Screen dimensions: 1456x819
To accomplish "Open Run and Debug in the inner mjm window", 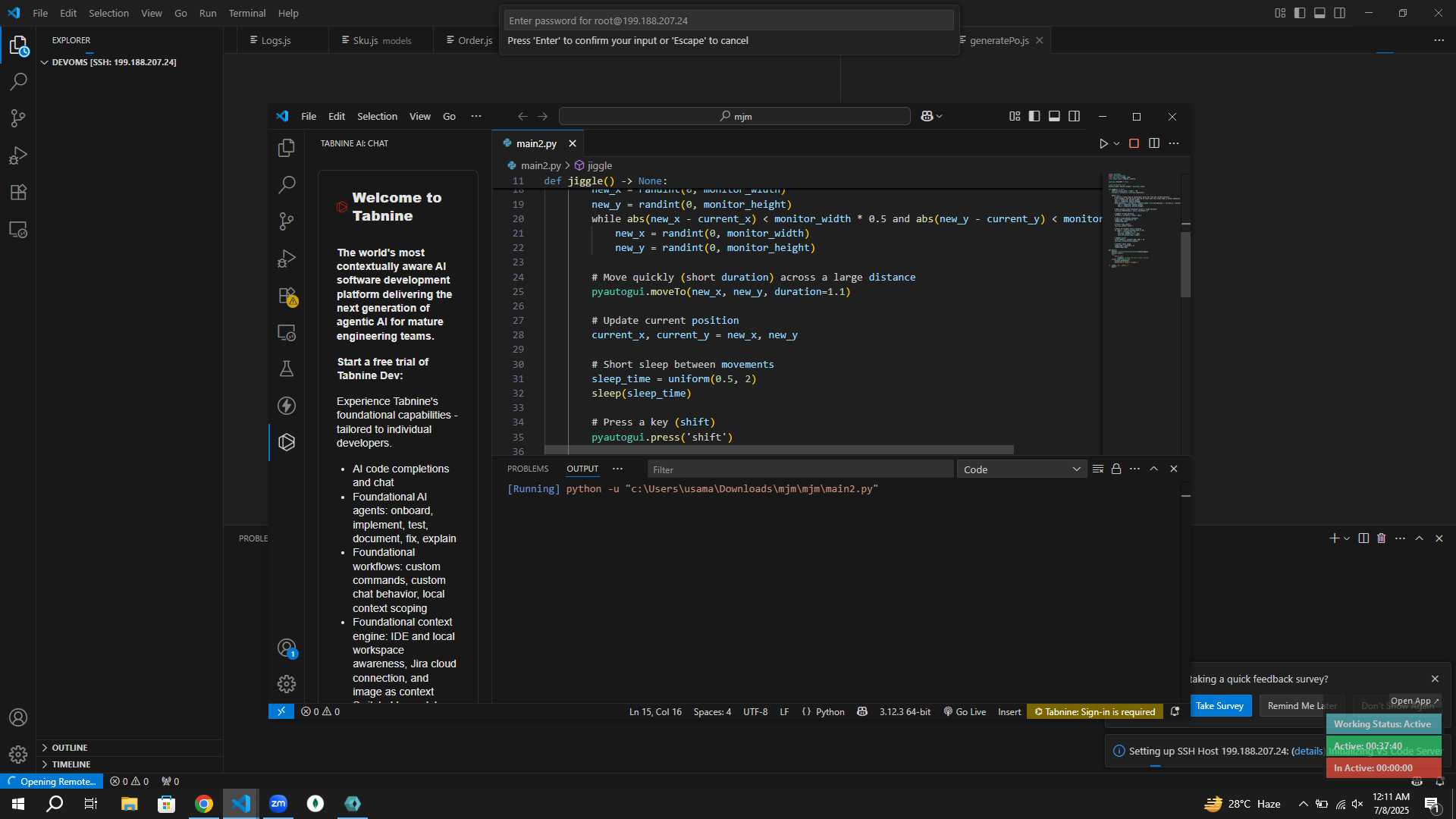I will tap(287, 259).
